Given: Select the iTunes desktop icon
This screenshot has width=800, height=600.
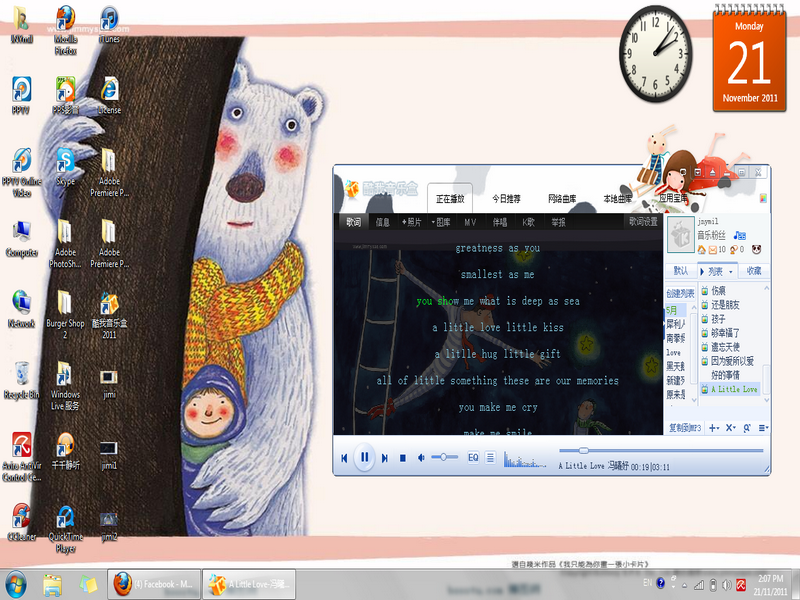Looking at the screenshot, I should 109,24.
